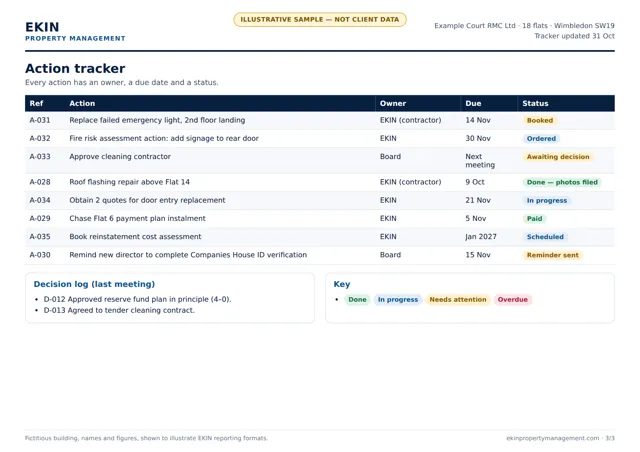Select ref 'A-032' cell

tap(40, 138)
